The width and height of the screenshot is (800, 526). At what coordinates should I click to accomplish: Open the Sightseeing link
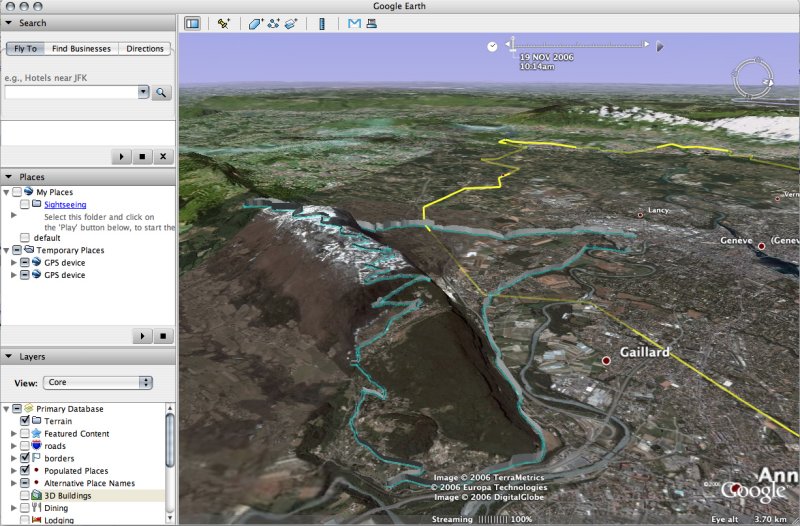(65, 205)
